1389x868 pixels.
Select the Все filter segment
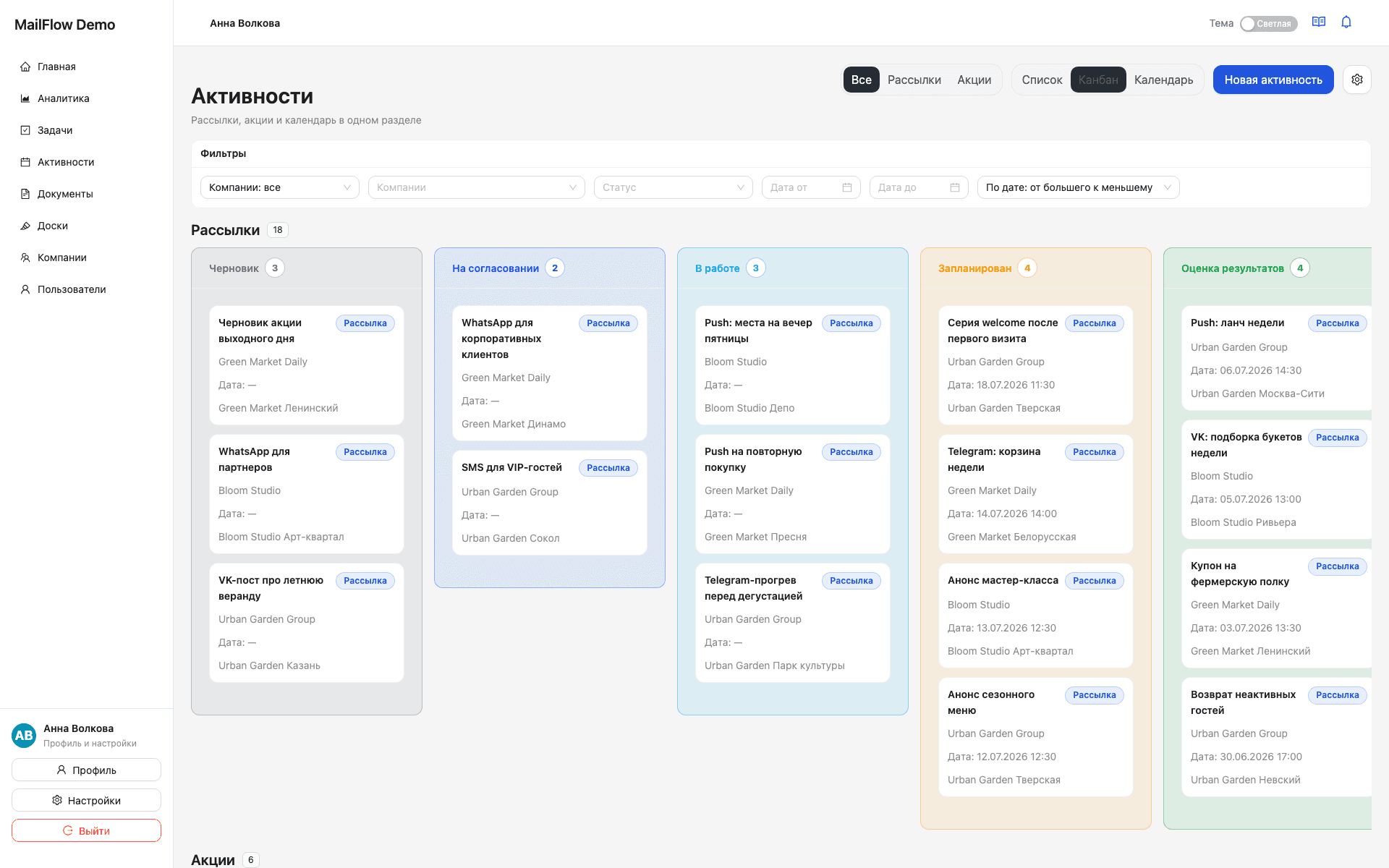coord(861,80)
